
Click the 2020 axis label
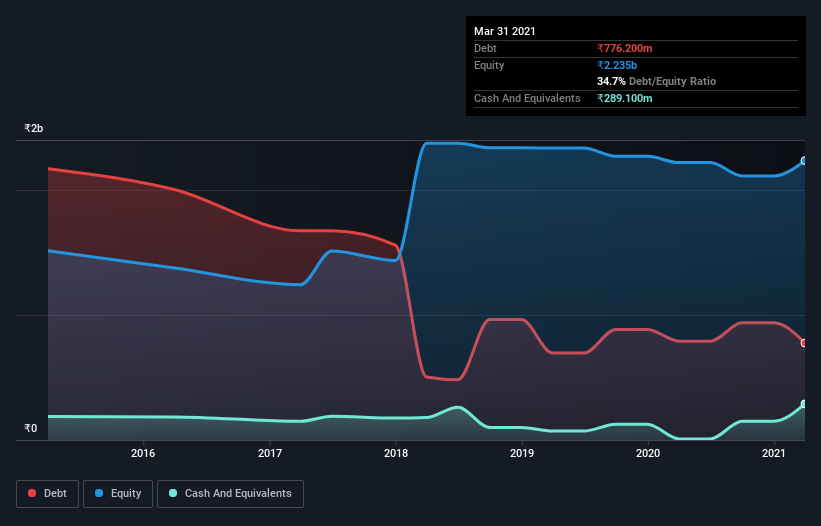pyautogui.click(x=648, y=453)
